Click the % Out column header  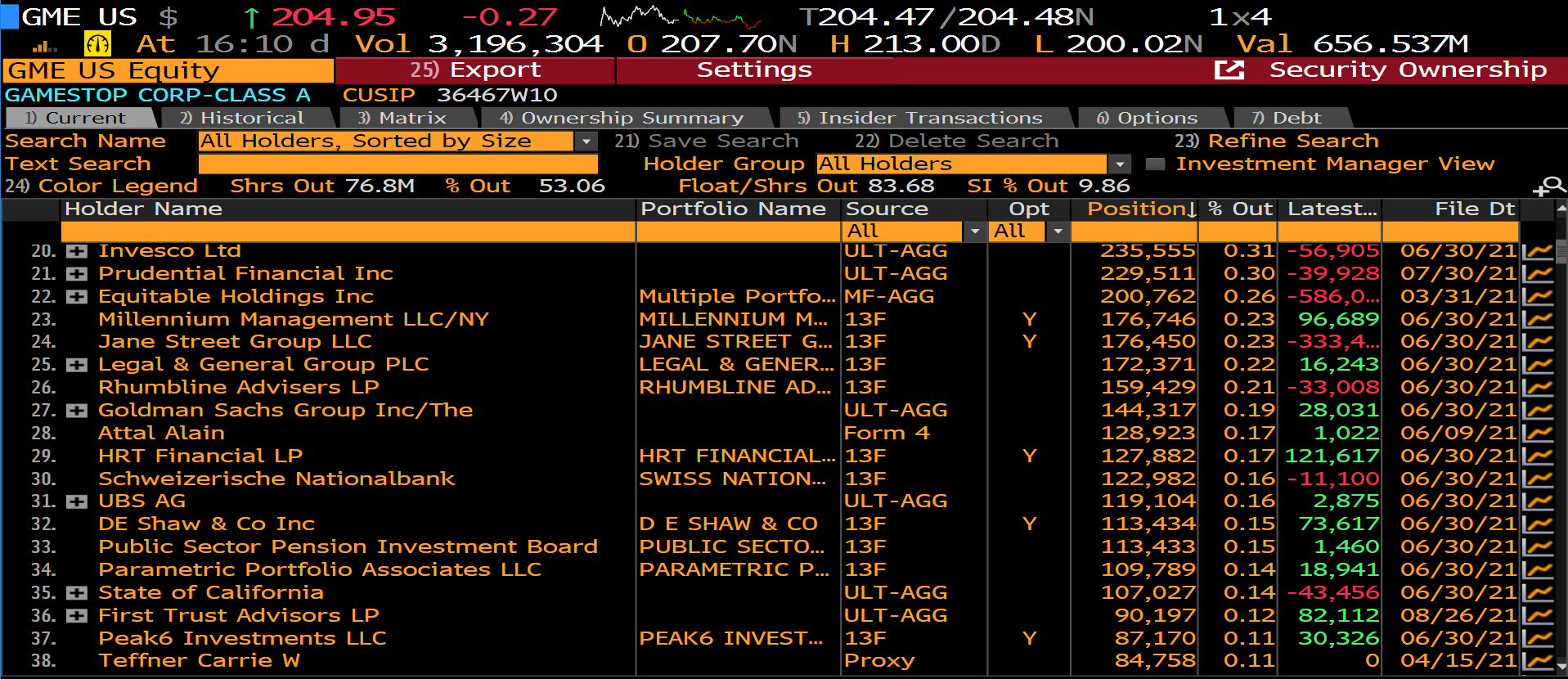click(x=1240, y=209)
